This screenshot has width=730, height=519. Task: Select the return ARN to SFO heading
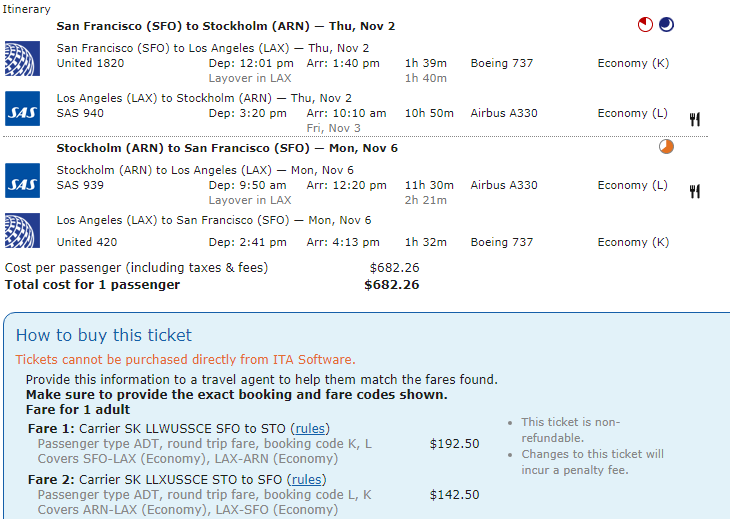(227, 148)
